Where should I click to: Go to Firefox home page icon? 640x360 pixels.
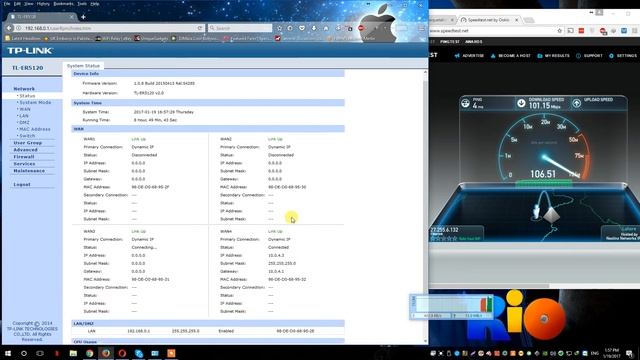coord(326,28)
